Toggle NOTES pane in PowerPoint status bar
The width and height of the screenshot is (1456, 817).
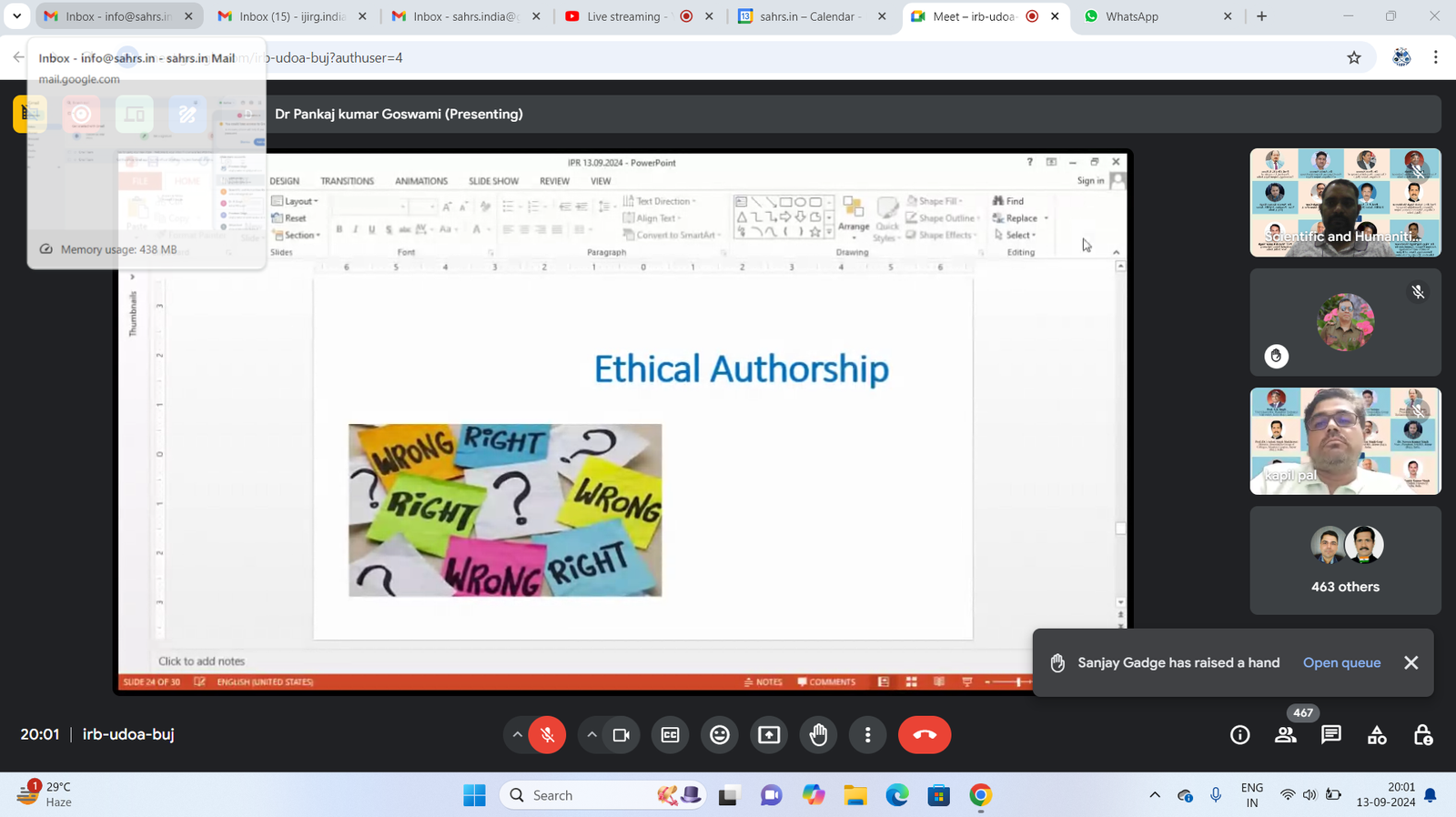coord(763,681)
